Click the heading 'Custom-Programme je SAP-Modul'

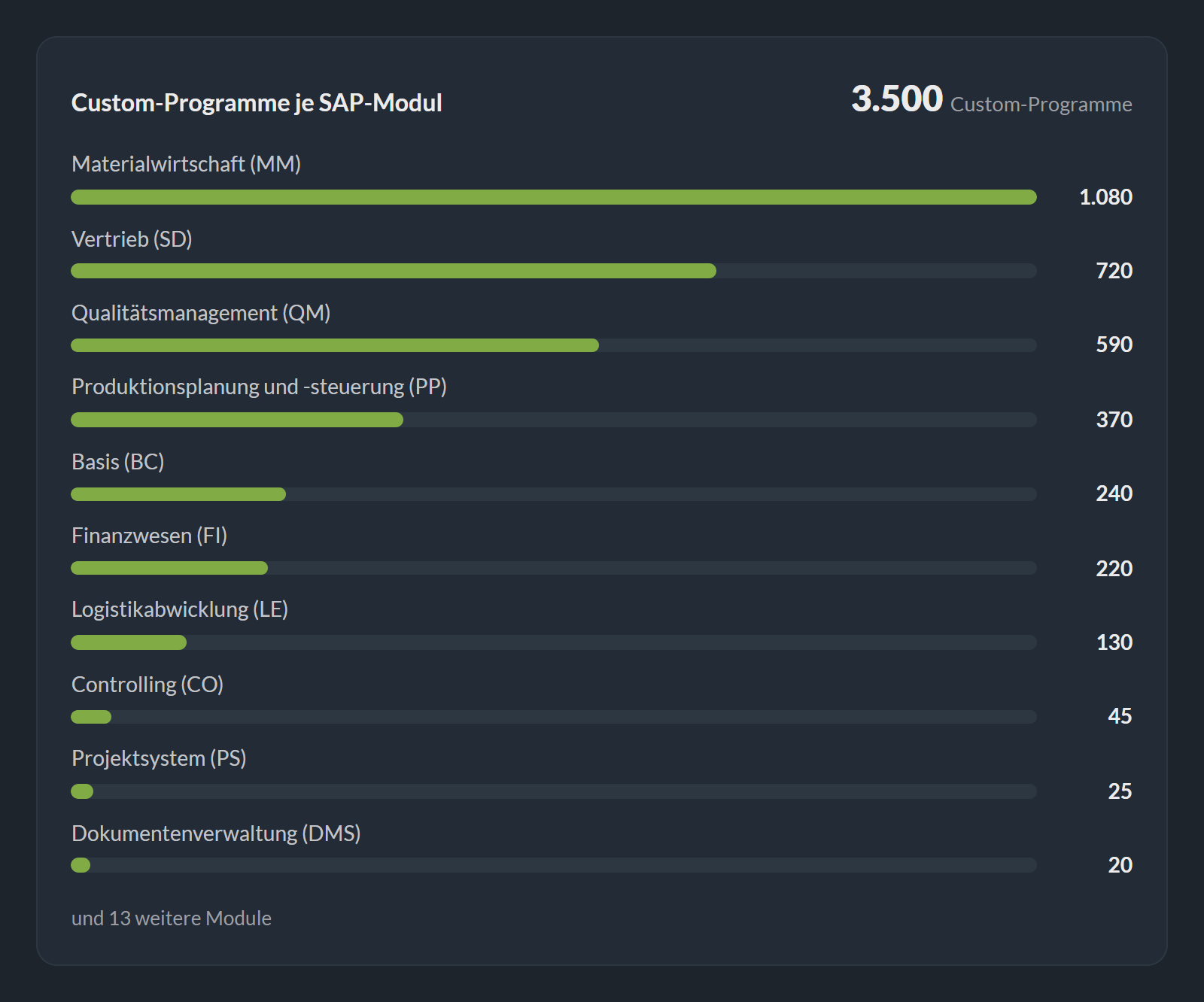click(x=257, y=102)
